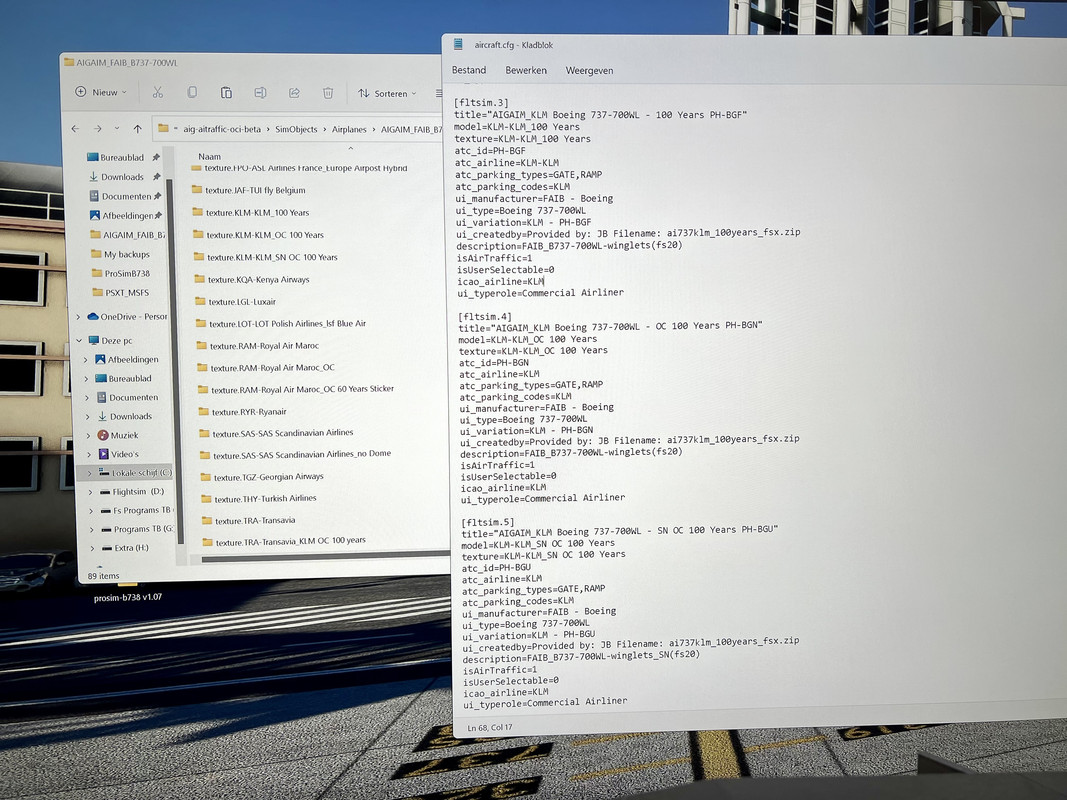This screenshot has height=800, width=1067.
Task: Select folder texture.RAM-Royal Air Maroc_OC
Action: (x=266, y=367)
